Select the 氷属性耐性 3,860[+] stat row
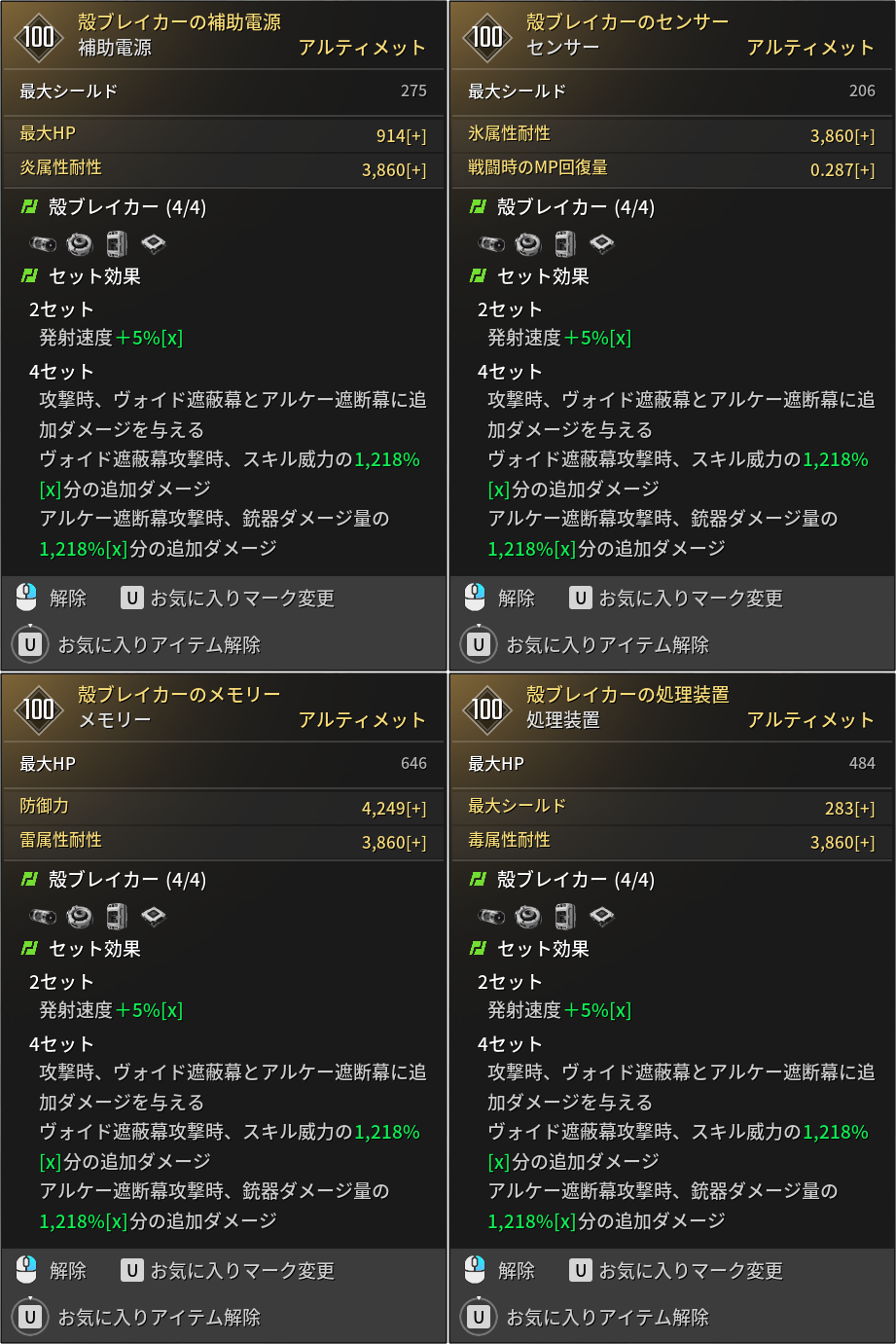The height and width of the screenshot is (1344, 896). [x=672, y=134]
